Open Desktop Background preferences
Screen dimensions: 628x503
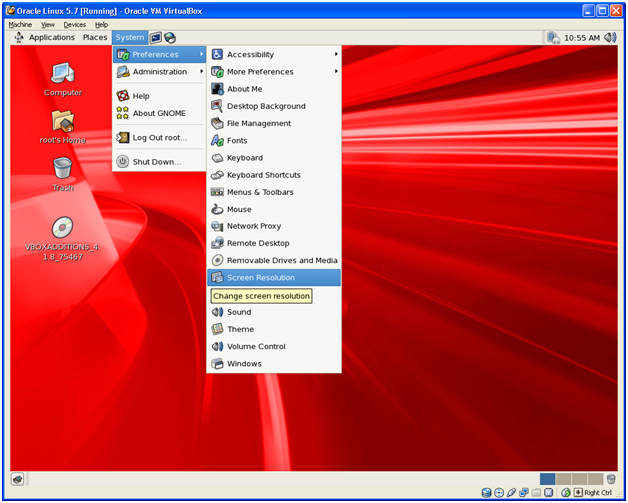(x=274, y=106)
